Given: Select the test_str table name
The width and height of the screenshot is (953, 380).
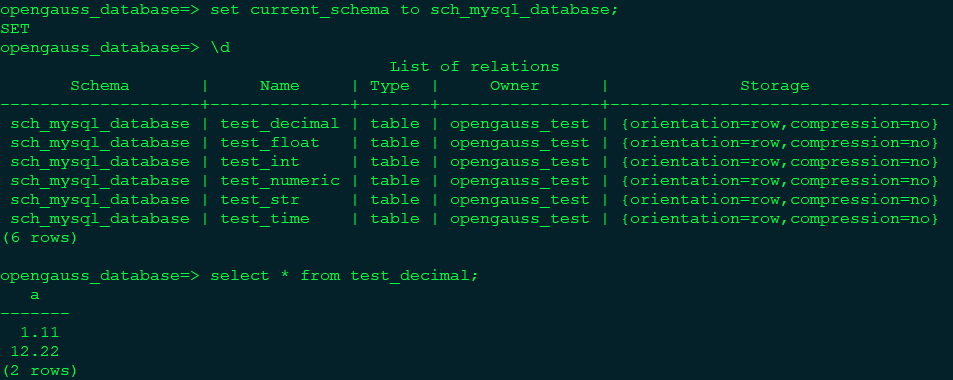Looking at the screenshot, I should 260,200.
